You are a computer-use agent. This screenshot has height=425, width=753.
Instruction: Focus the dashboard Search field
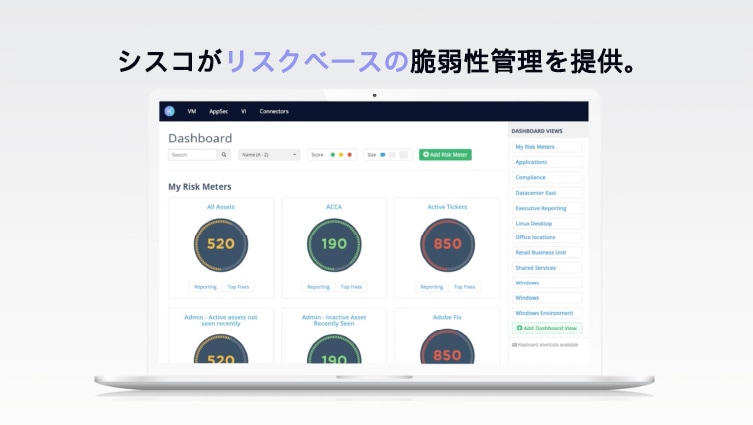(x=193, y=155)
